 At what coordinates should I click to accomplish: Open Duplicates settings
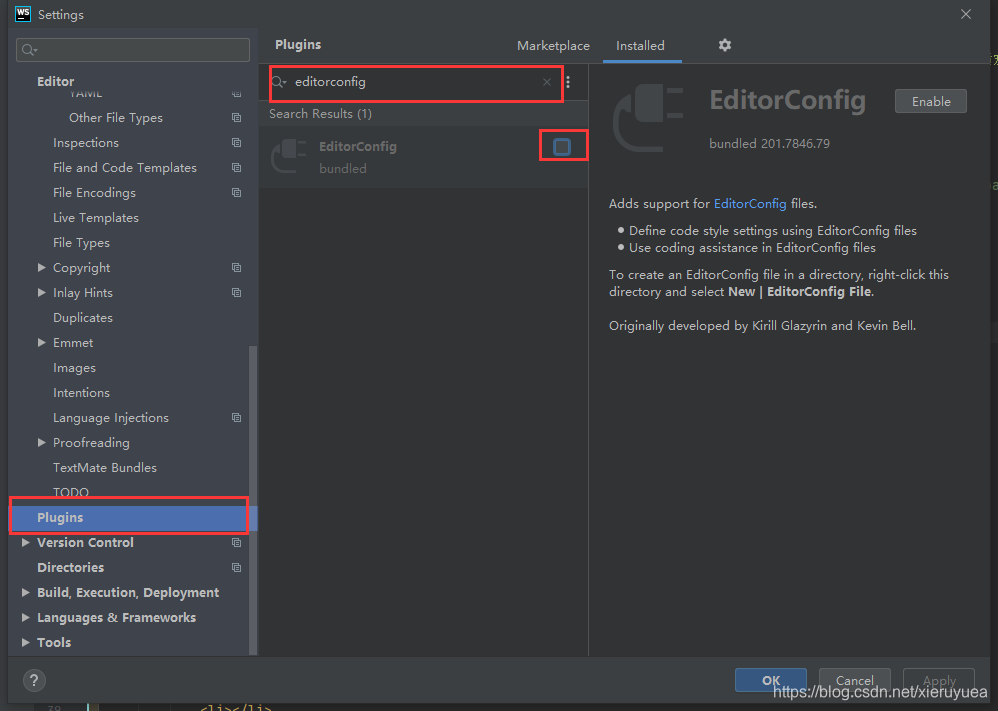[x=83, y=318]
